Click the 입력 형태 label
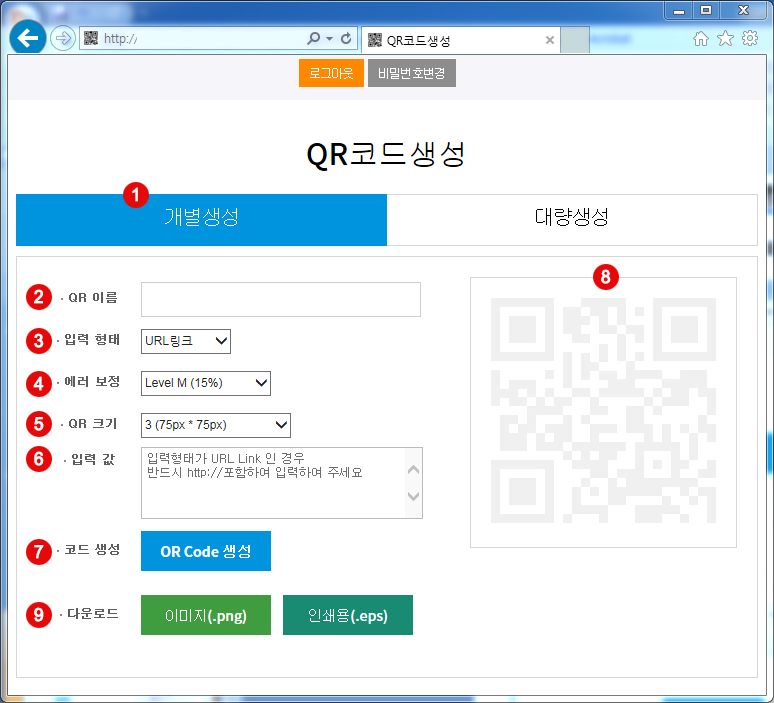The height and width of the screenshot is (703, 774). coord(92,340)
